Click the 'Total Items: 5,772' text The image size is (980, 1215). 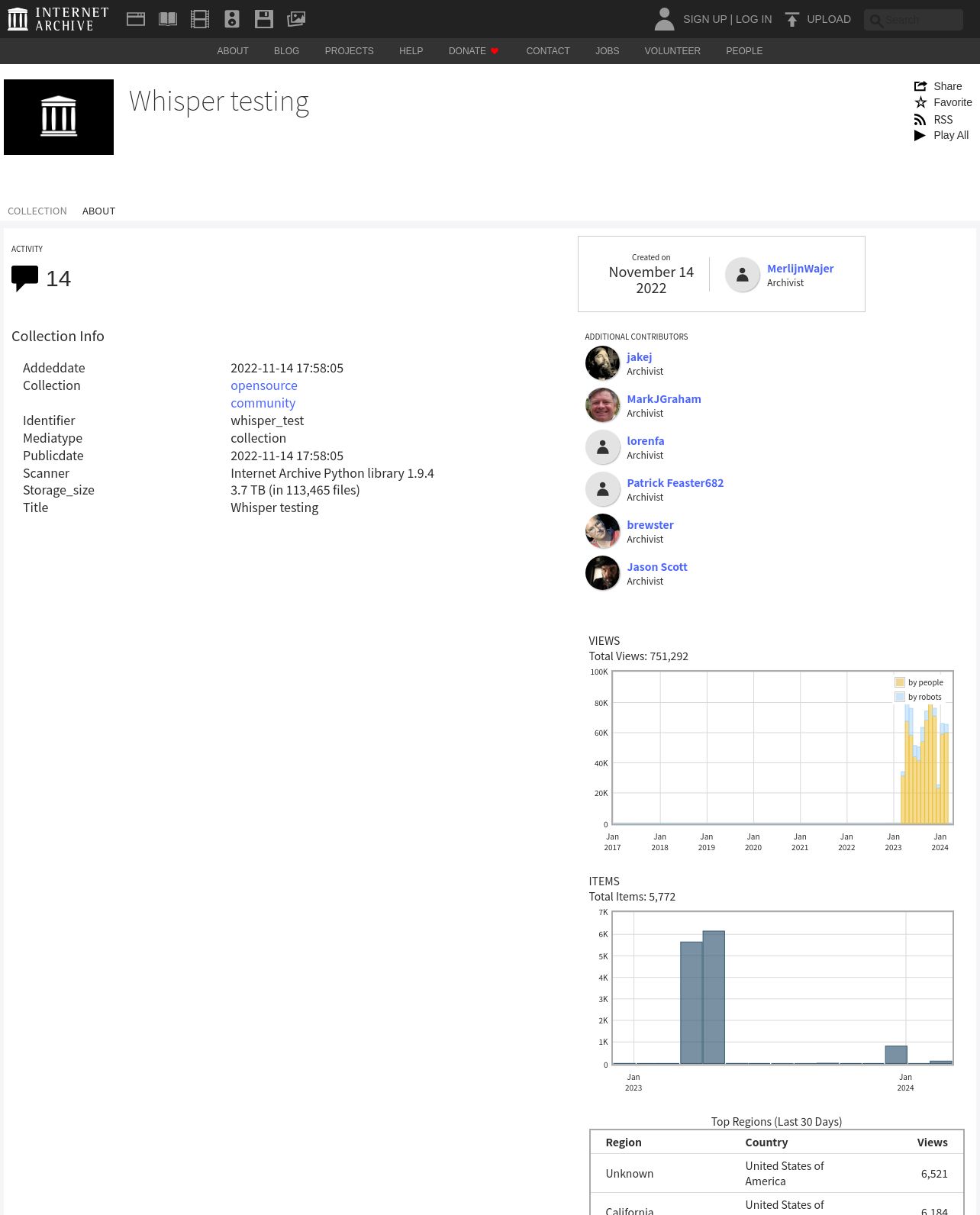point(632,897)
